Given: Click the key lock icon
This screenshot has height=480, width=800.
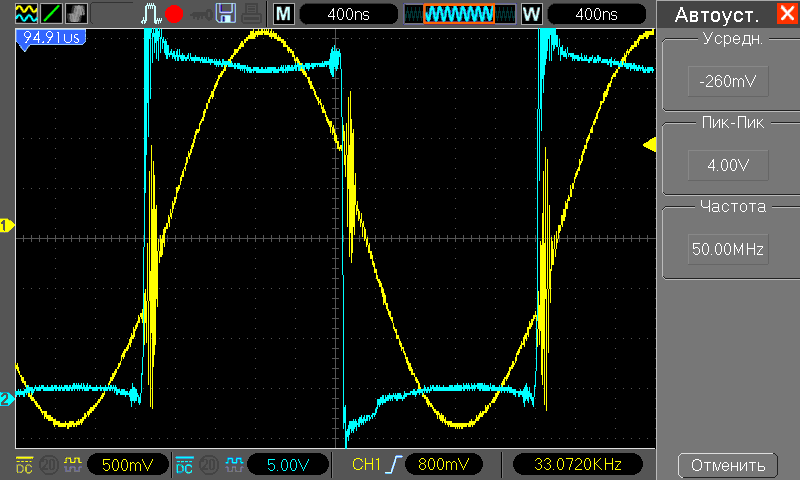Looking at the screenshot, I should click(201, 14).
